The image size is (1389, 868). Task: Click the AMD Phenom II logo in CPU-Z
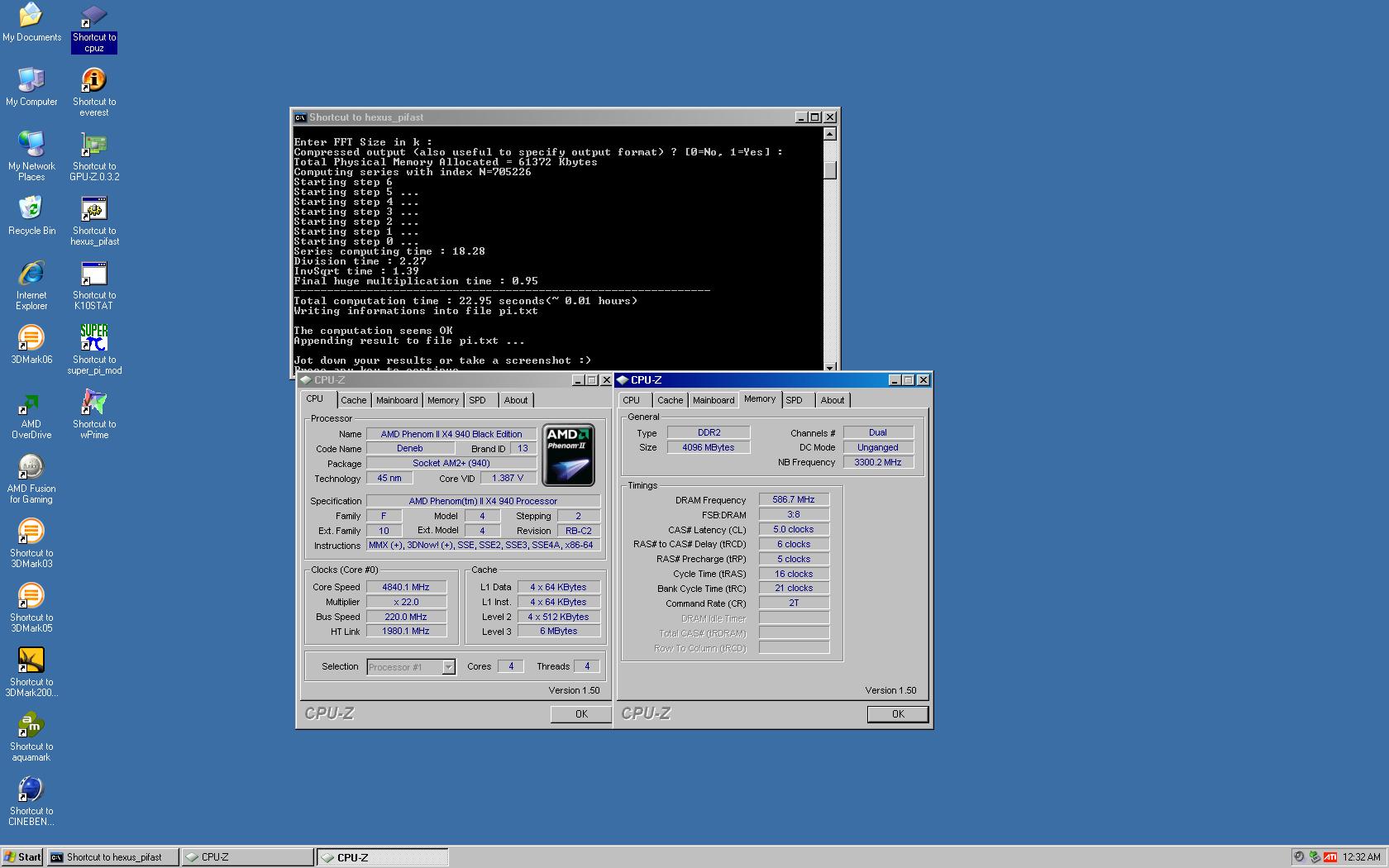pos(568,455)
